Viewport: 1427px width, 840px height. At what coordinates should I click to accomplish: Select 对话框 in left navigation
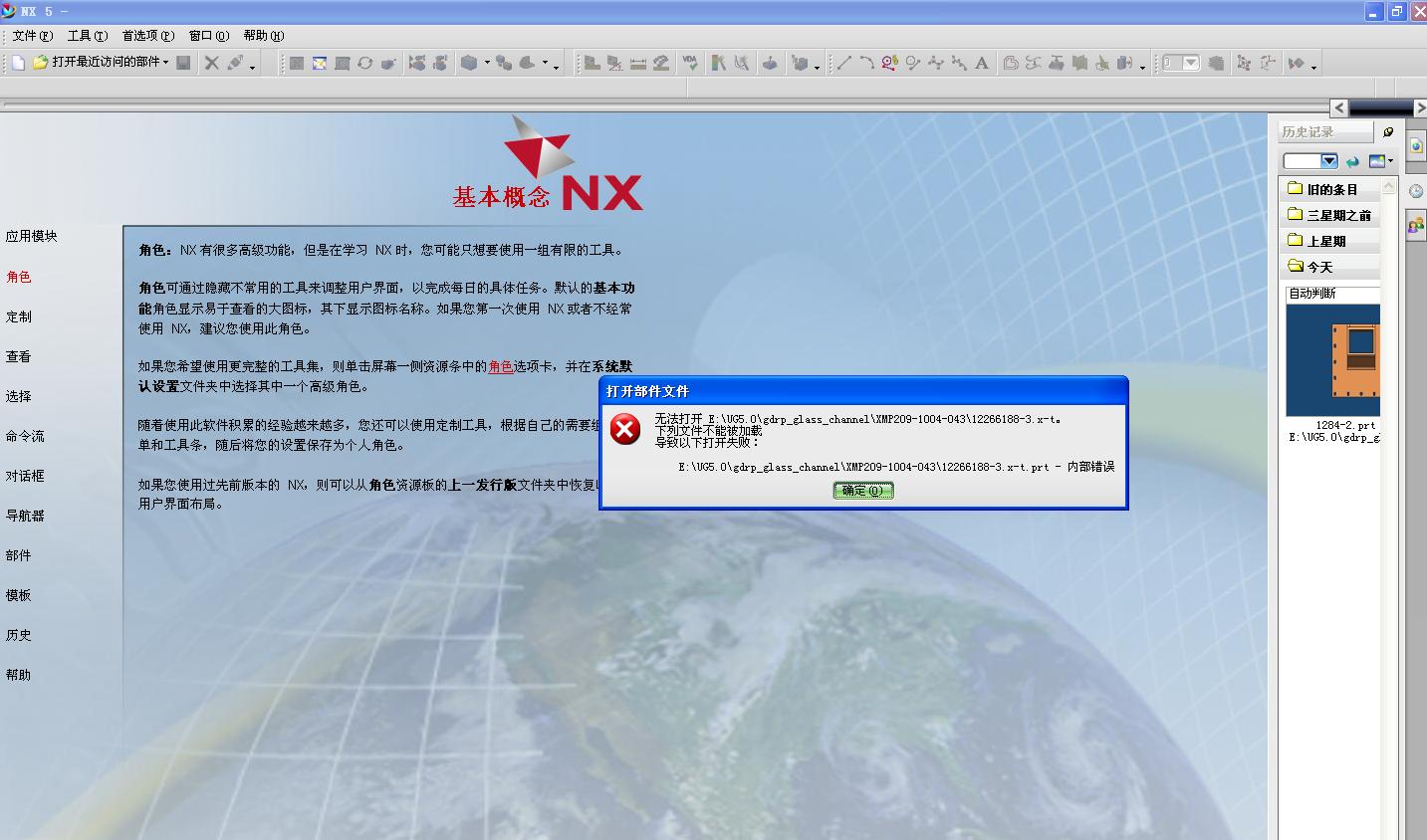pyautogui.click(x=25, y=476)
